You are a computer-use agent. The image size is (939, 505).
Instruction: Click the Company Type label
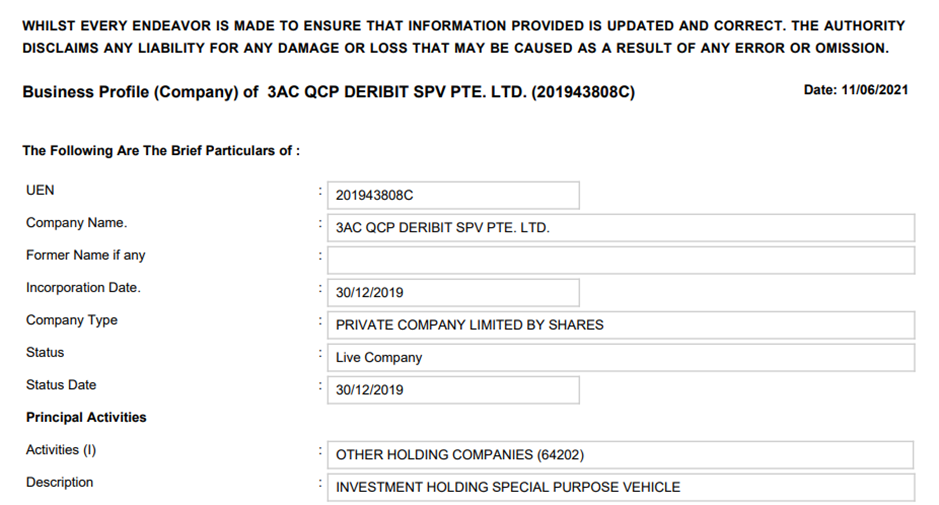[71, 320]
